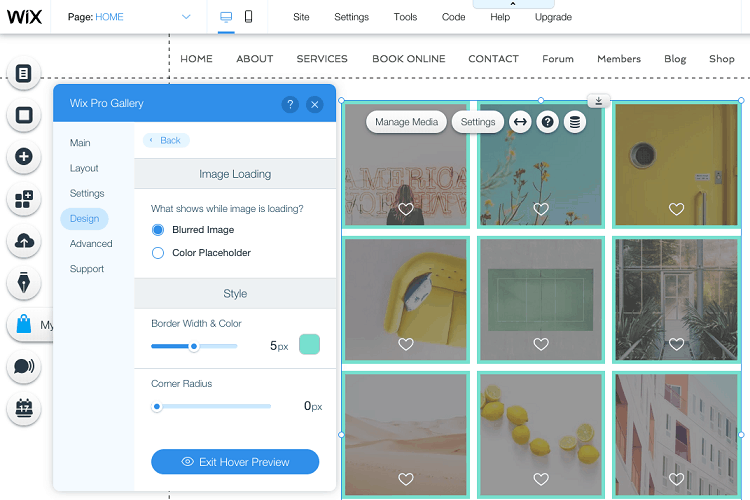The width and height of the screenshot is (750, 500).
Task: Click the gallery Settings button
Action: click(478, 122)
